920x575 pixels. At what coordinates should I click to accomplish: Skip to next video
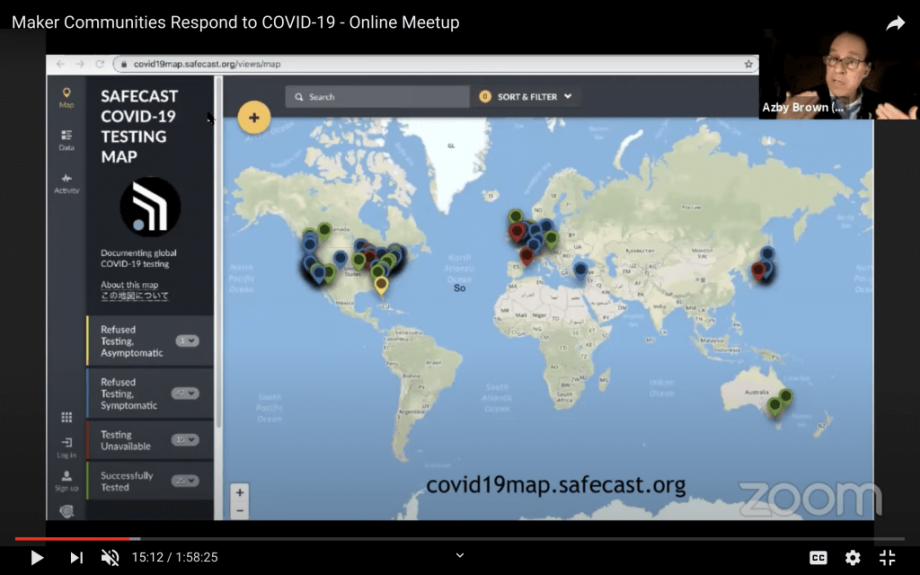pyautogui.click(x=76, y=557)
